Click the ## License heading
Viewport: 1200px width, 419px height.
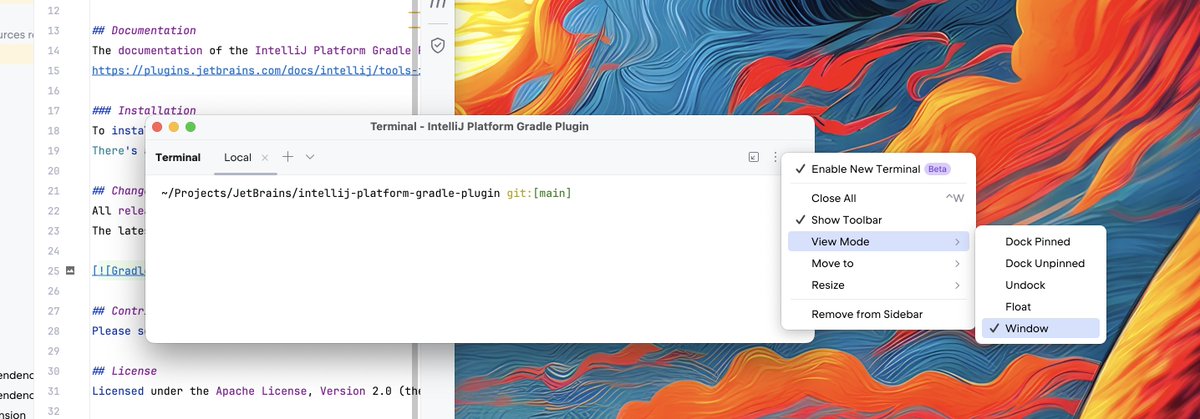tap(124, 371)
